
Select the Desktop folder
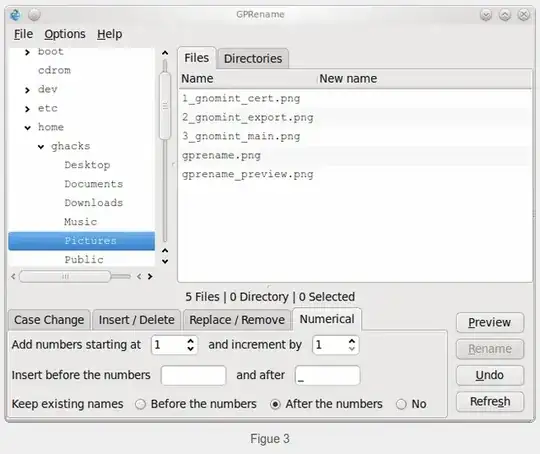(87, 165)
